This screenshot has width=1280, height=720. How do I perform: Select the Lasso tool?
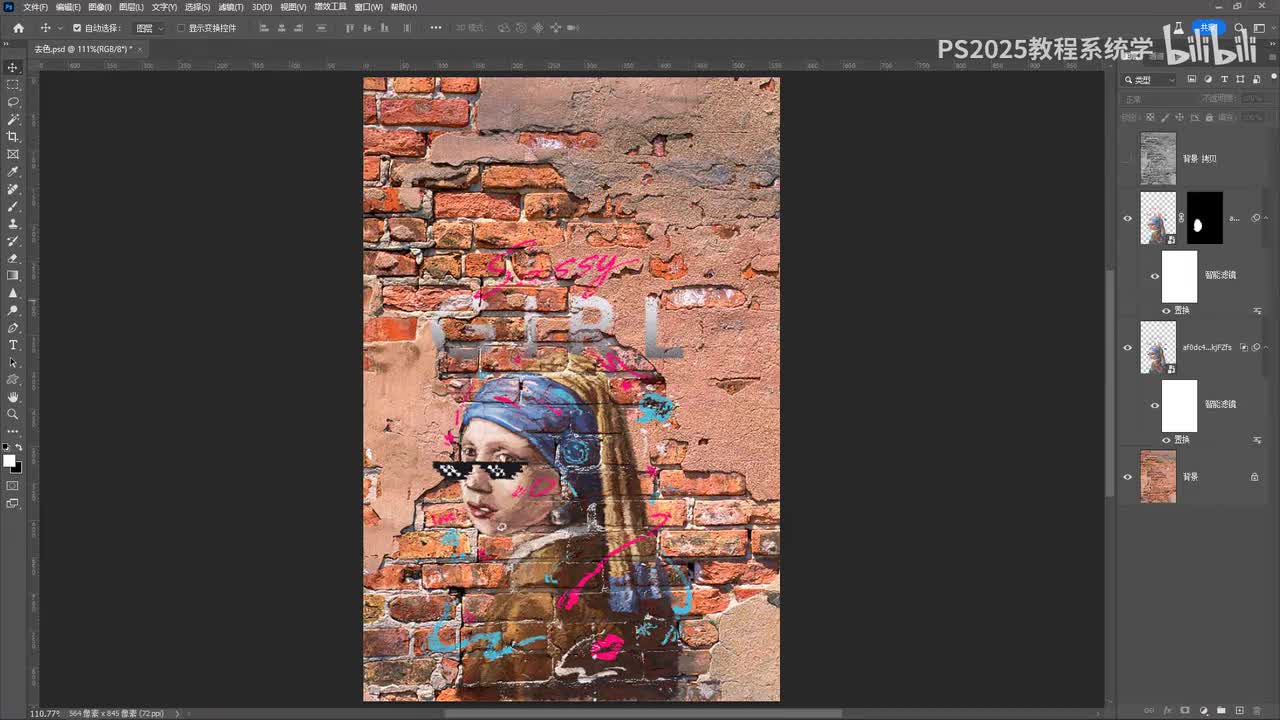(x=13, y=102)
